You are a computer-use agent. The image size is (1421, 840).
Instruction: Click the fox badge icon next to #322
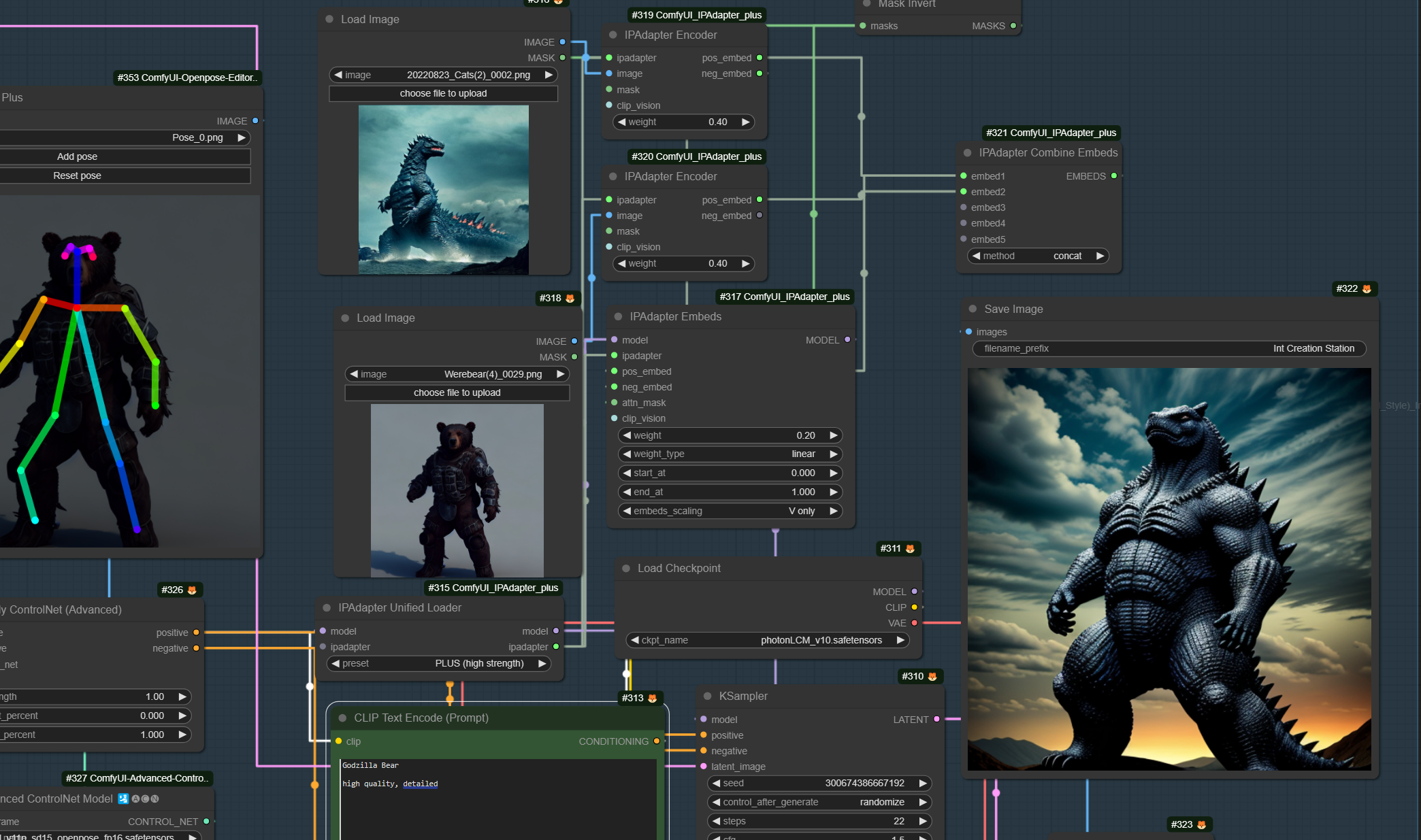[x=1367, y=289]
